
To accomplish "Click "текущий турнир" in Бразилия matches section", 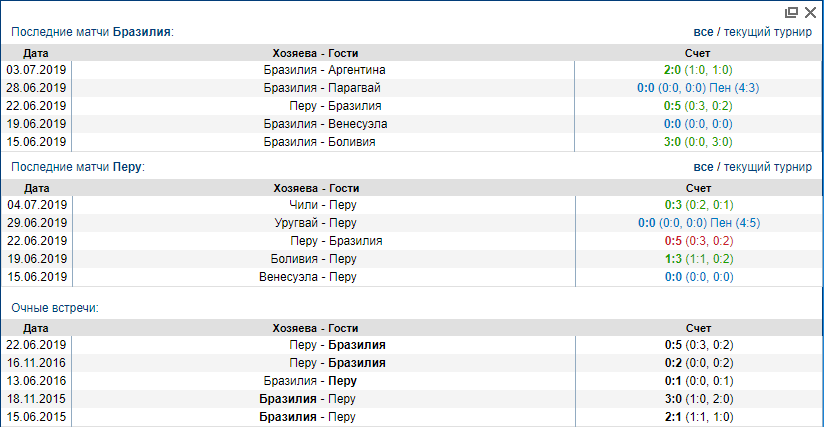I will (x=767, y=32).
